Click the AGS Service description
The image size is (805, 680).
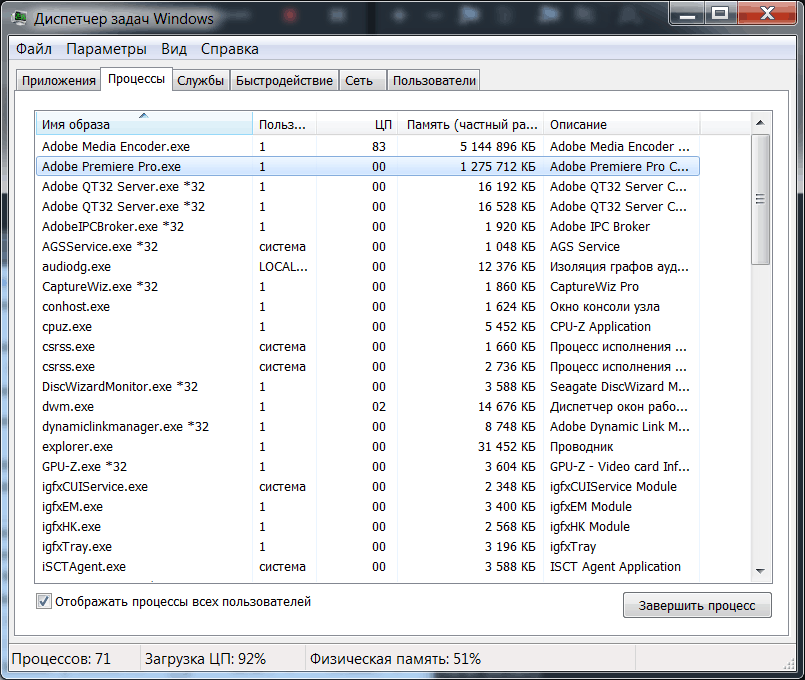tap(585, 247)
